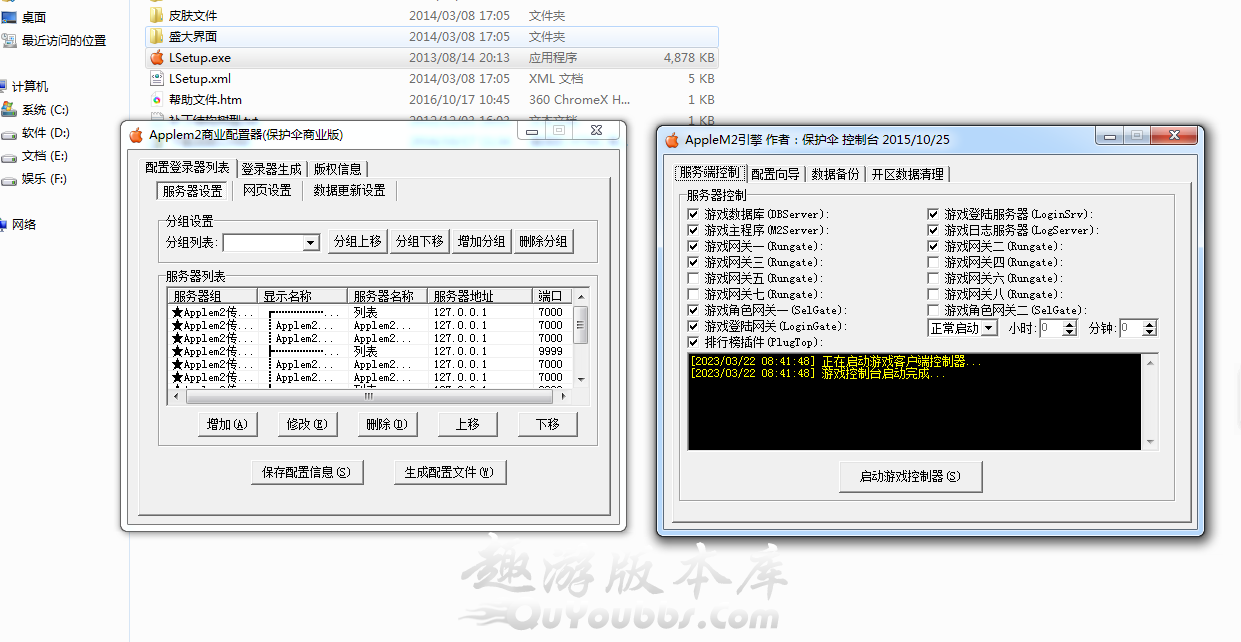Open the 开区数据清理 tab
The width and height of the screenshot is (1241, 642).
coord(907,174)
